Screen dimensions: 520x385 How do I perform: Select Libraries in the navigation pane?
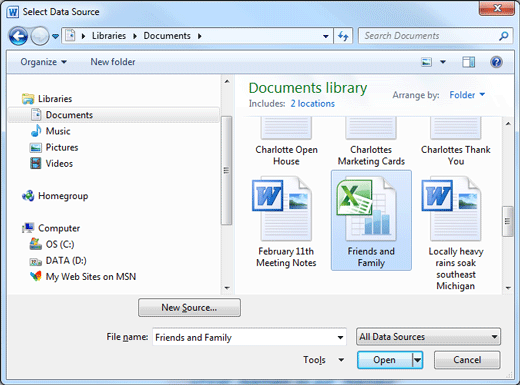47,99
